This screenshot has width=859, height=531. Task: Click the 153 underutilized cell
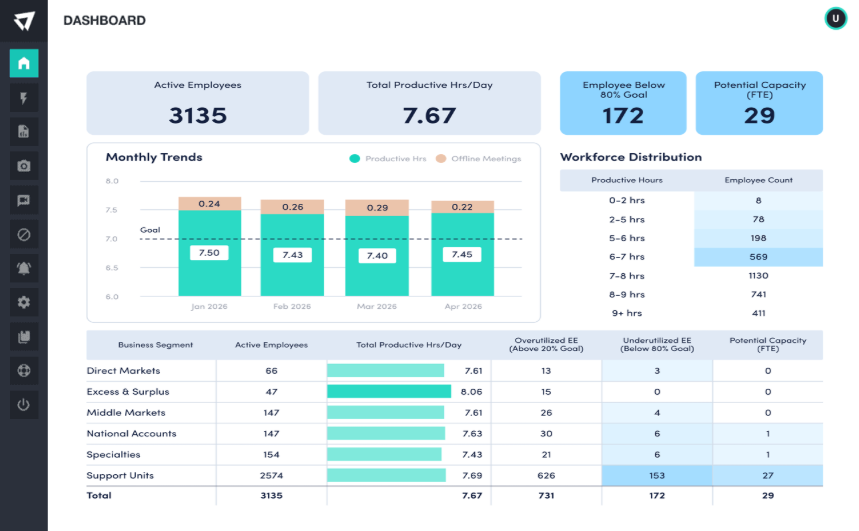click(657, 475)
